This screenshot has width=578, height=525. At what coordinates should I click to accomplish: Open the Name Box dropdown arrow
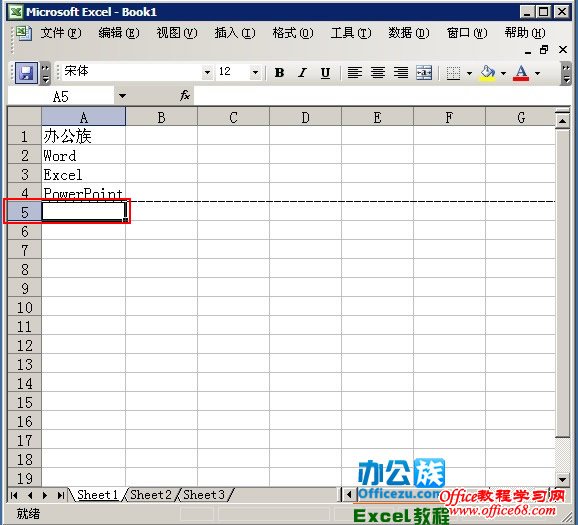(x=122, y=96)
